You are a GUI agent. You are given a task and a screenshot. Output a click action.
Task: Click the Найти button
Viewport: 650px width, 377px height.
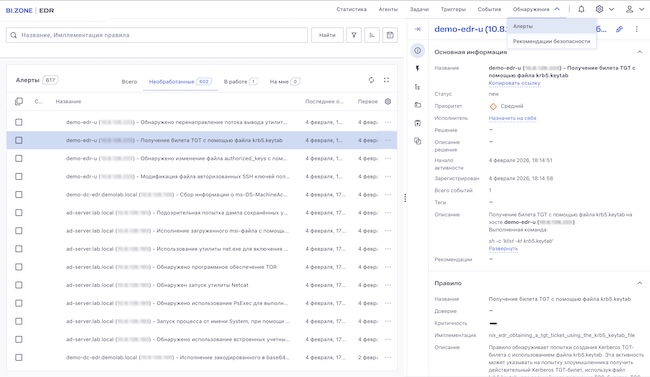tap(327, 35)
